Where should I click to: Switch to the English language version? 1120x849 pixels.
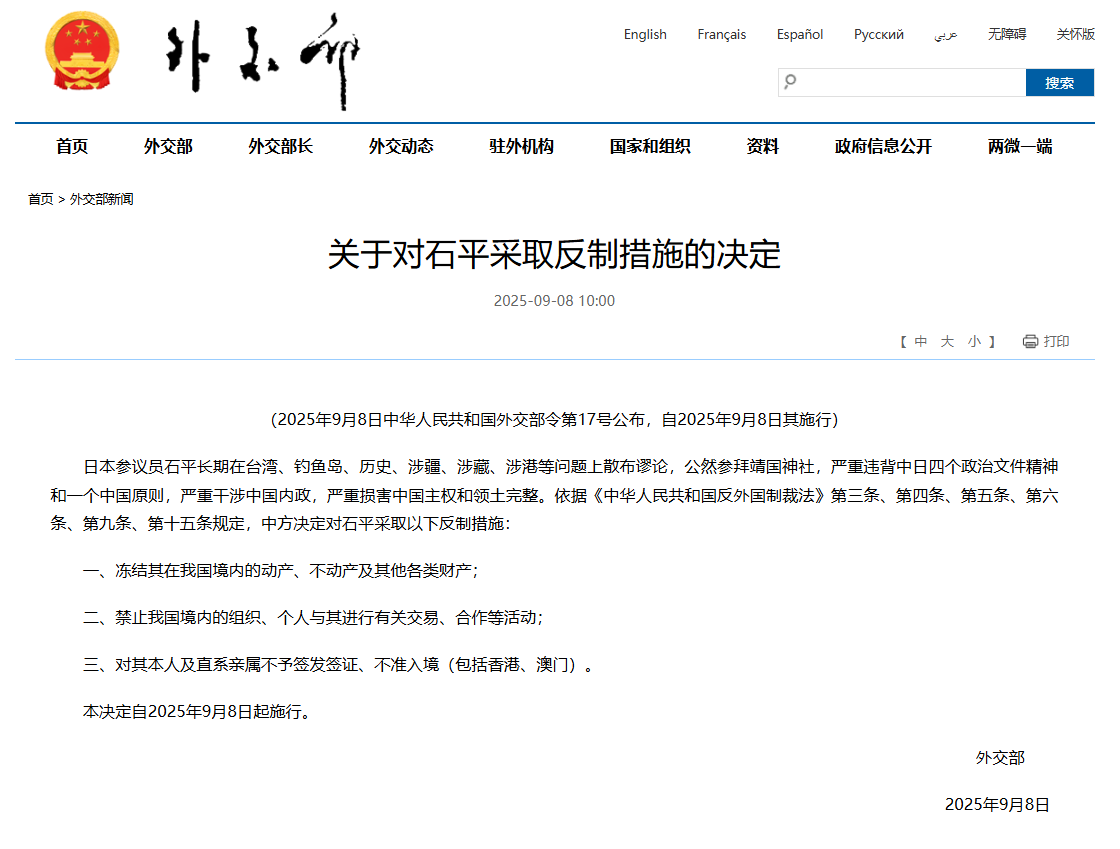(645, 34)
